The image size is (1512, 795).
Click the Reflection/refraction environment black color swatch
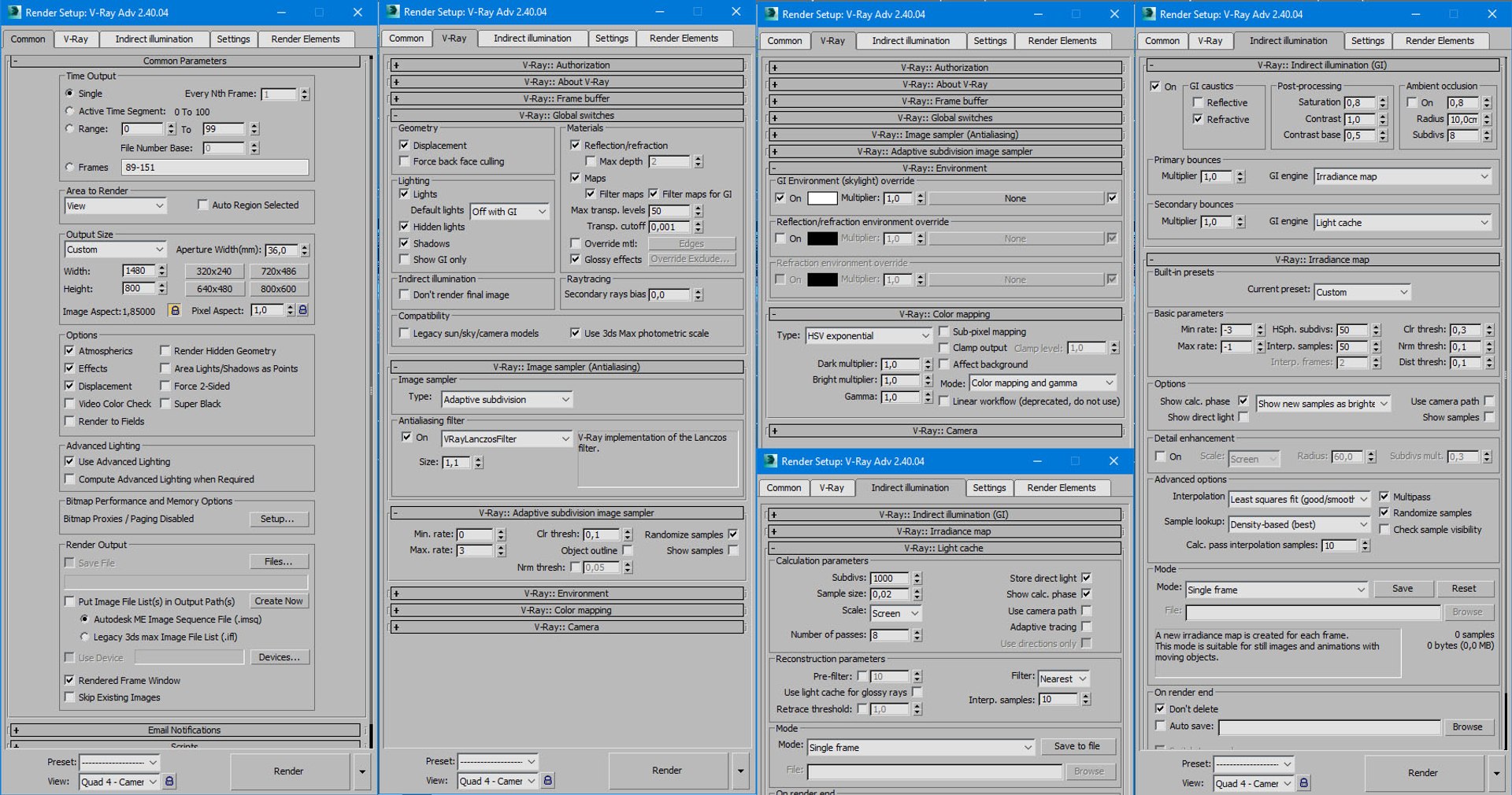822,238
